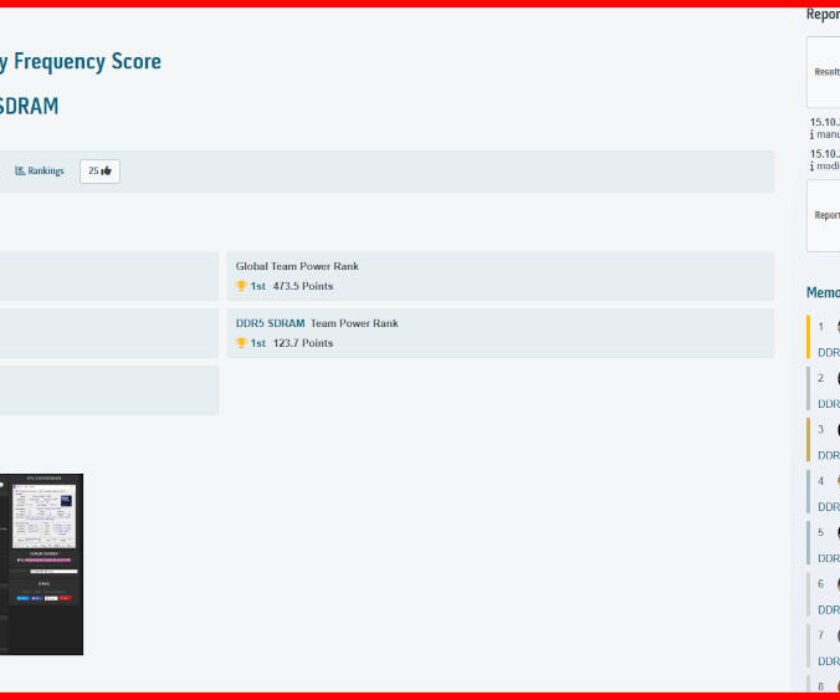Viewport: 840px width, 700px height.
Task: Click the avatar of the rank 3 entry
Action: 836,429
